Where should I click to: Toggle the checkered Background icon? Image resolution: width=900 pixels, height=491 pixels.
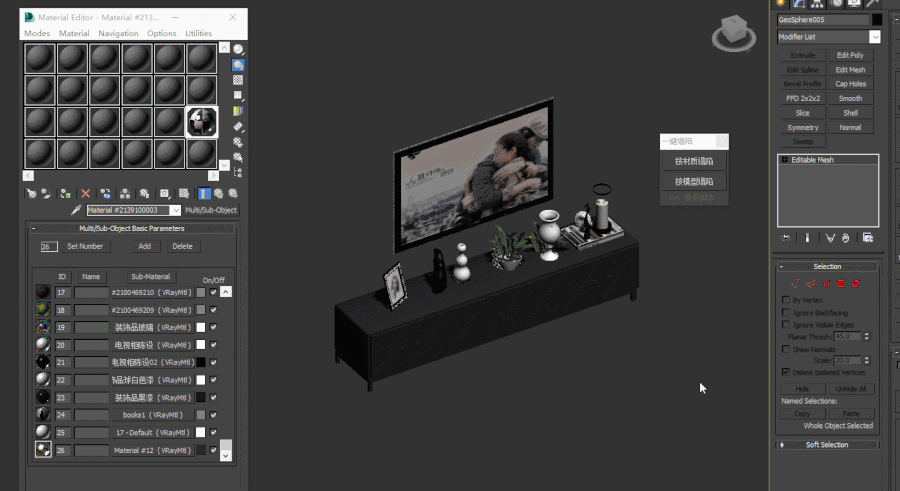coord(238,80)
